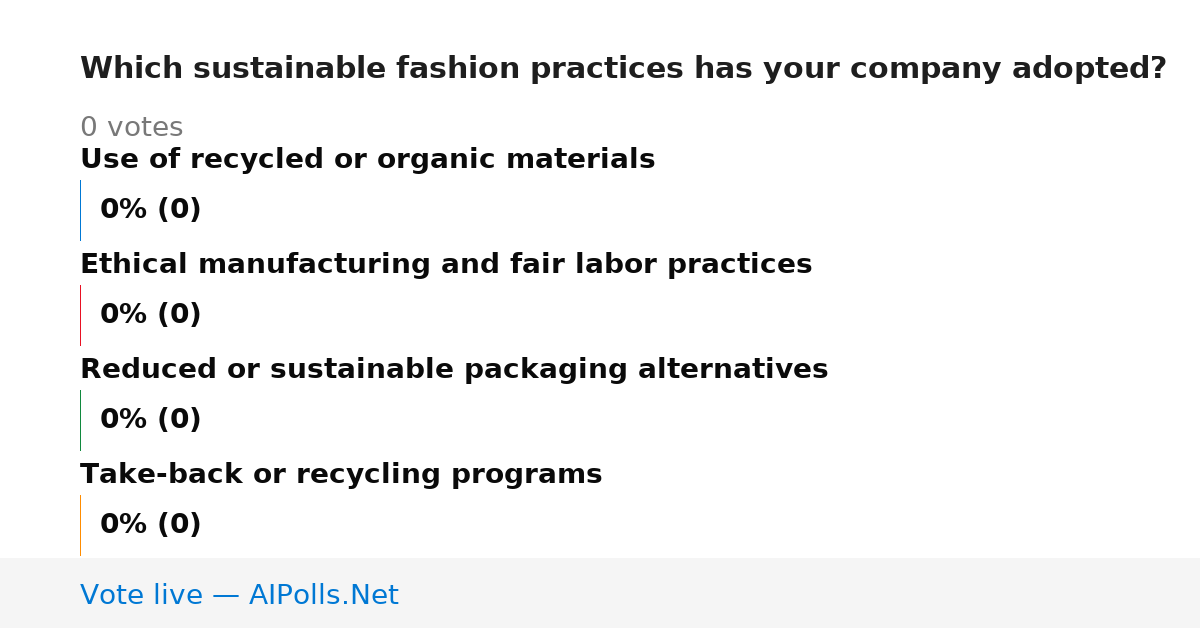Click '0% (0)' under ethical manufacturing
The image size is (1200, 628).
tap(150, 315)
